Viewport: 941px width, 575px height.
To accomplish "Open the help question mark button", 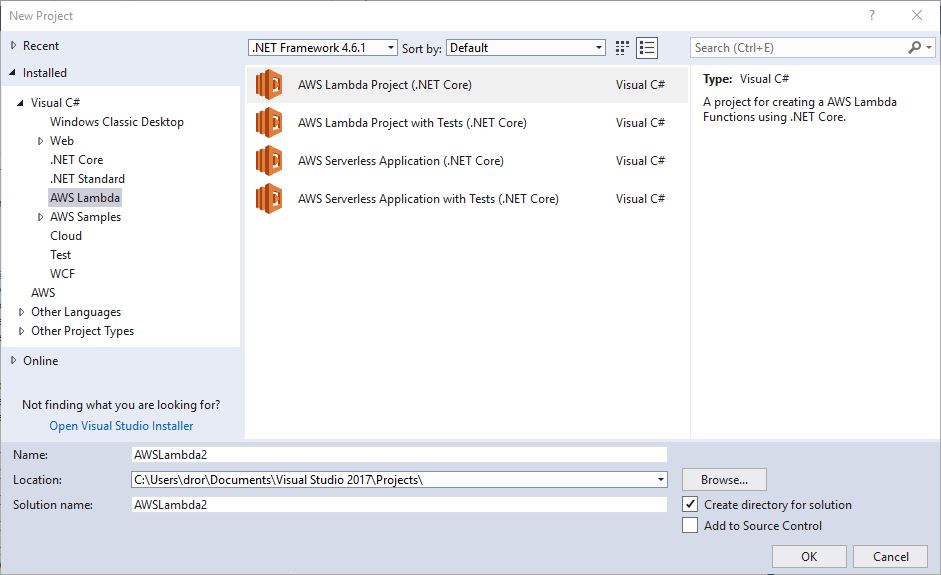I will 872,15.
